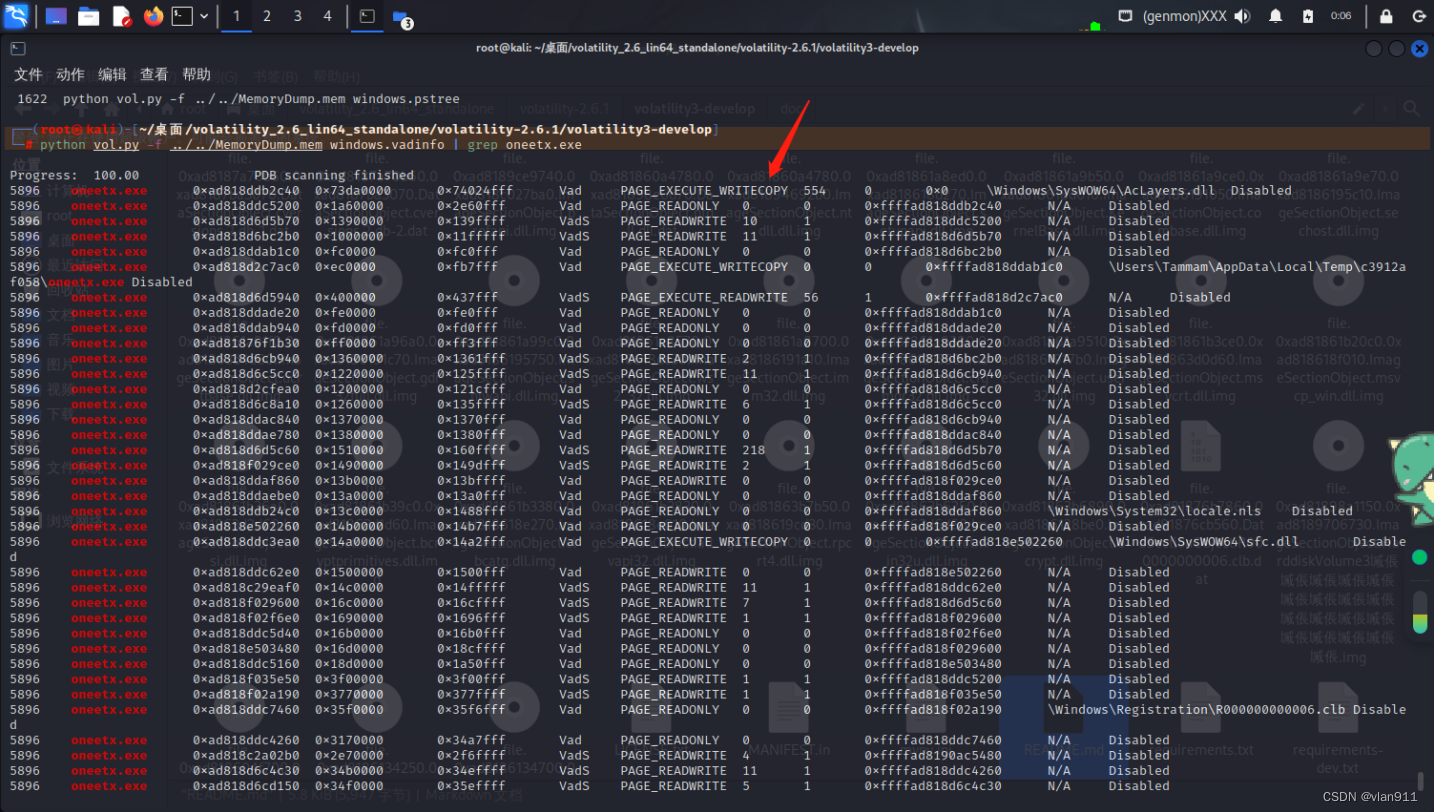Open the grouped file manager windows (3)
The height and width of the screenshot is (812, 1434).
(x=402, y=17)
